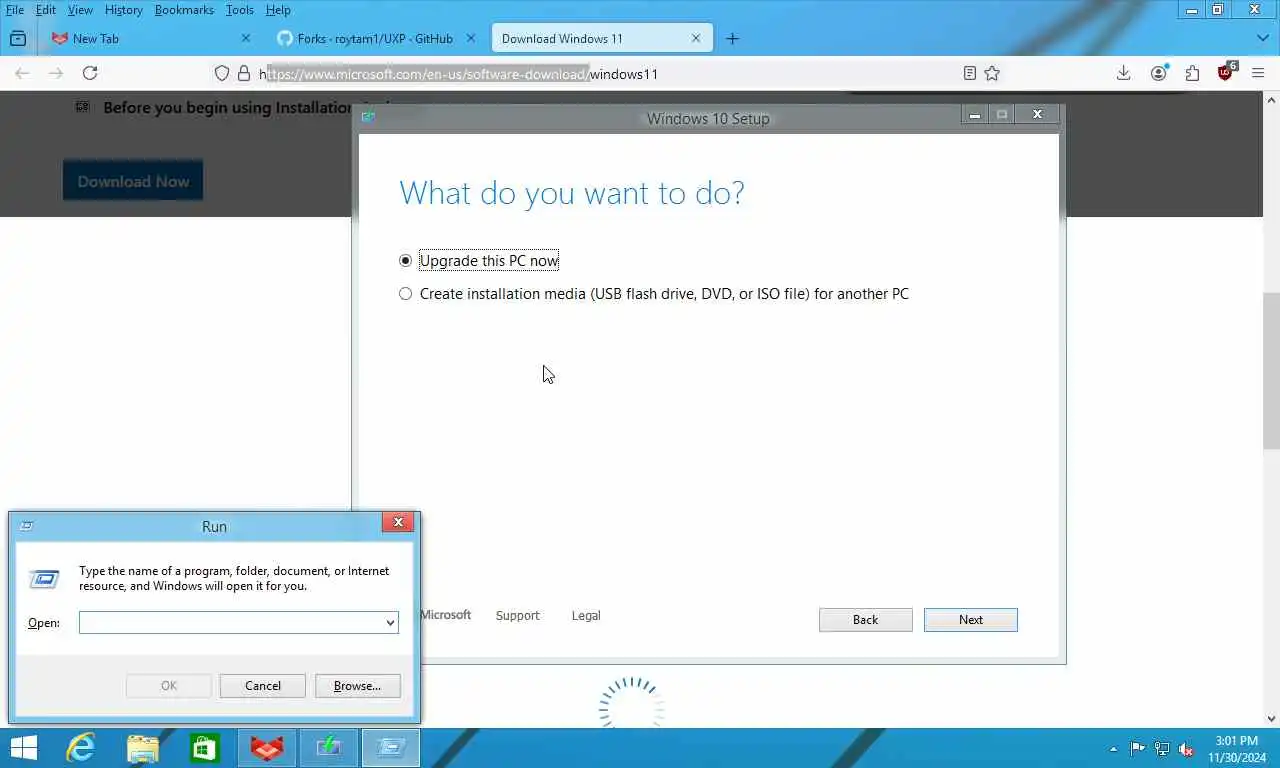Viewport: 1280px width, 768px height.
Task: Click the Download Now button on the page
Action: [133, 181]
